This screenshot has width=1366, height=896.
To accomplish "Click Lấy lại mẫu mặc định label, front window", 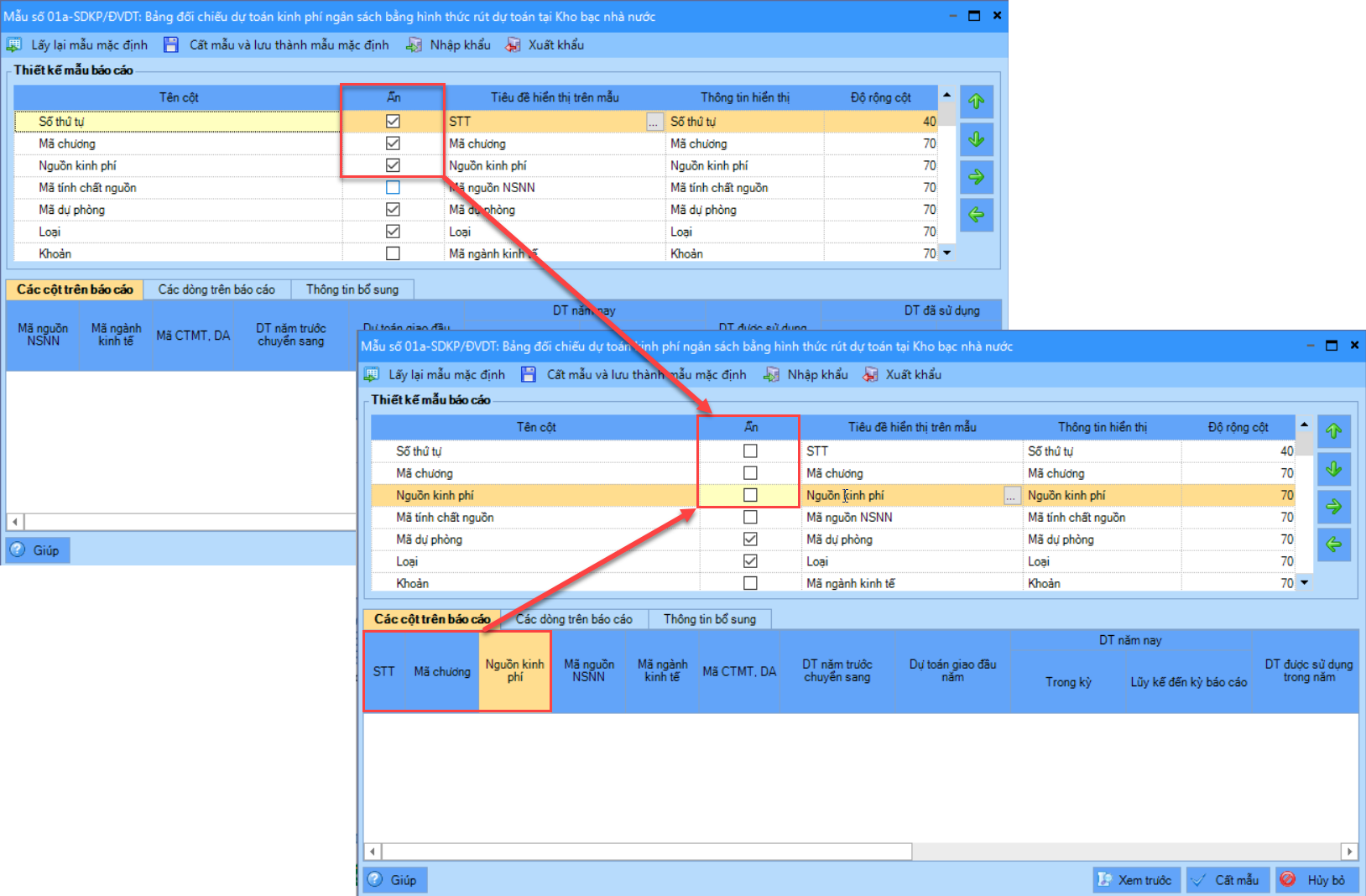I will coord(446,374).
